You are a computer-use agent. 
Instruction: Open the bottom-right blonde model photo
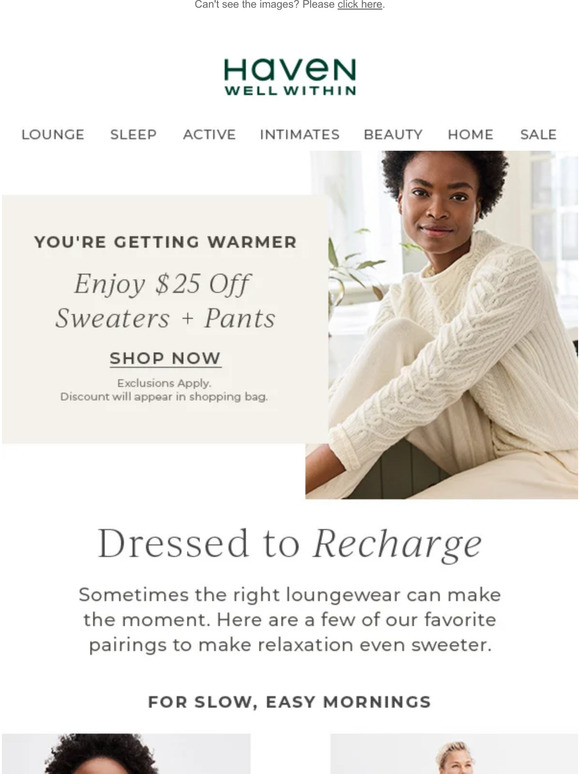454,753
